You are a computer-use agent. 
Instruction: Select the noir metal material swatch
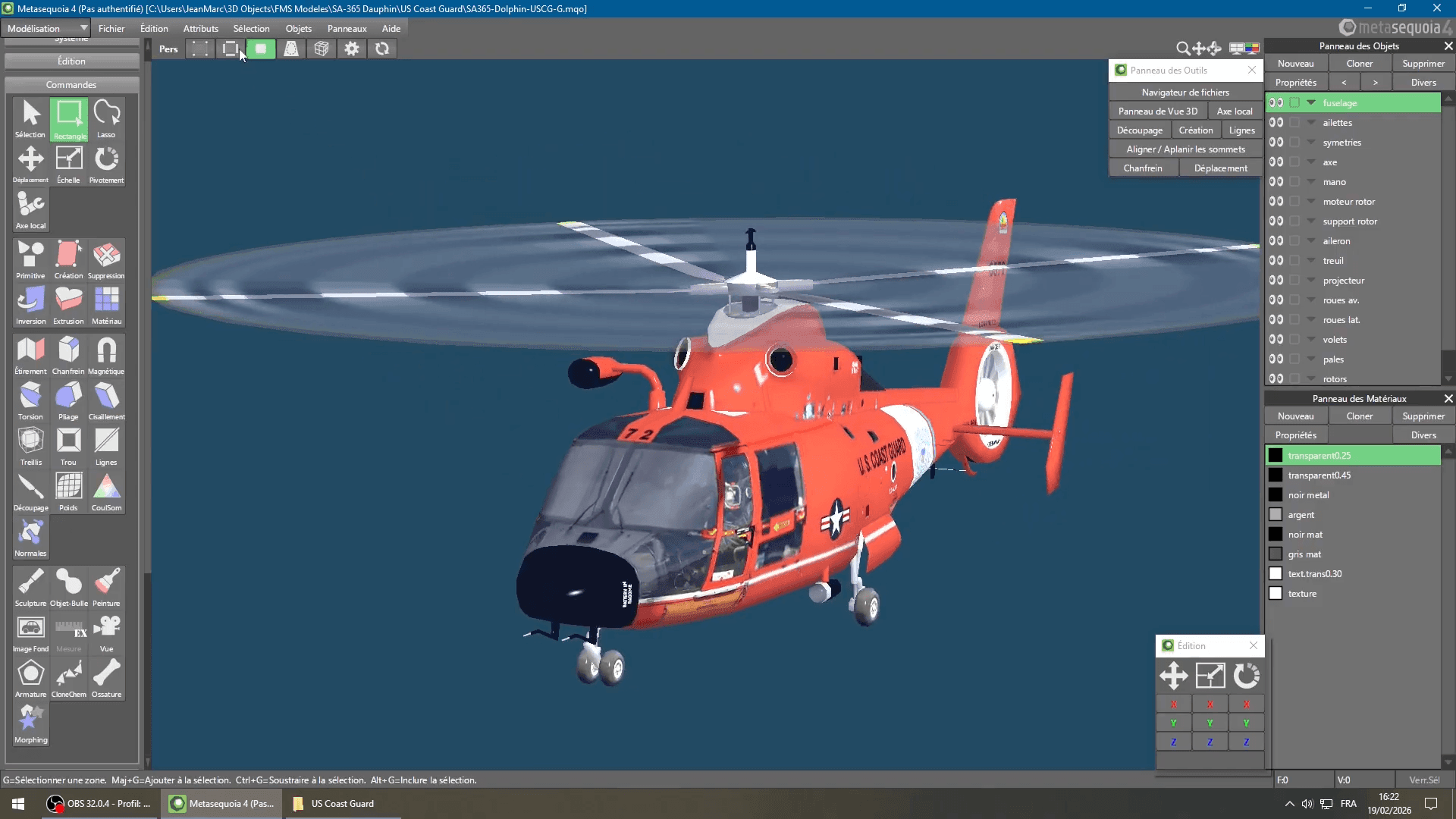pyautogui.click(x=1276, y=494)
